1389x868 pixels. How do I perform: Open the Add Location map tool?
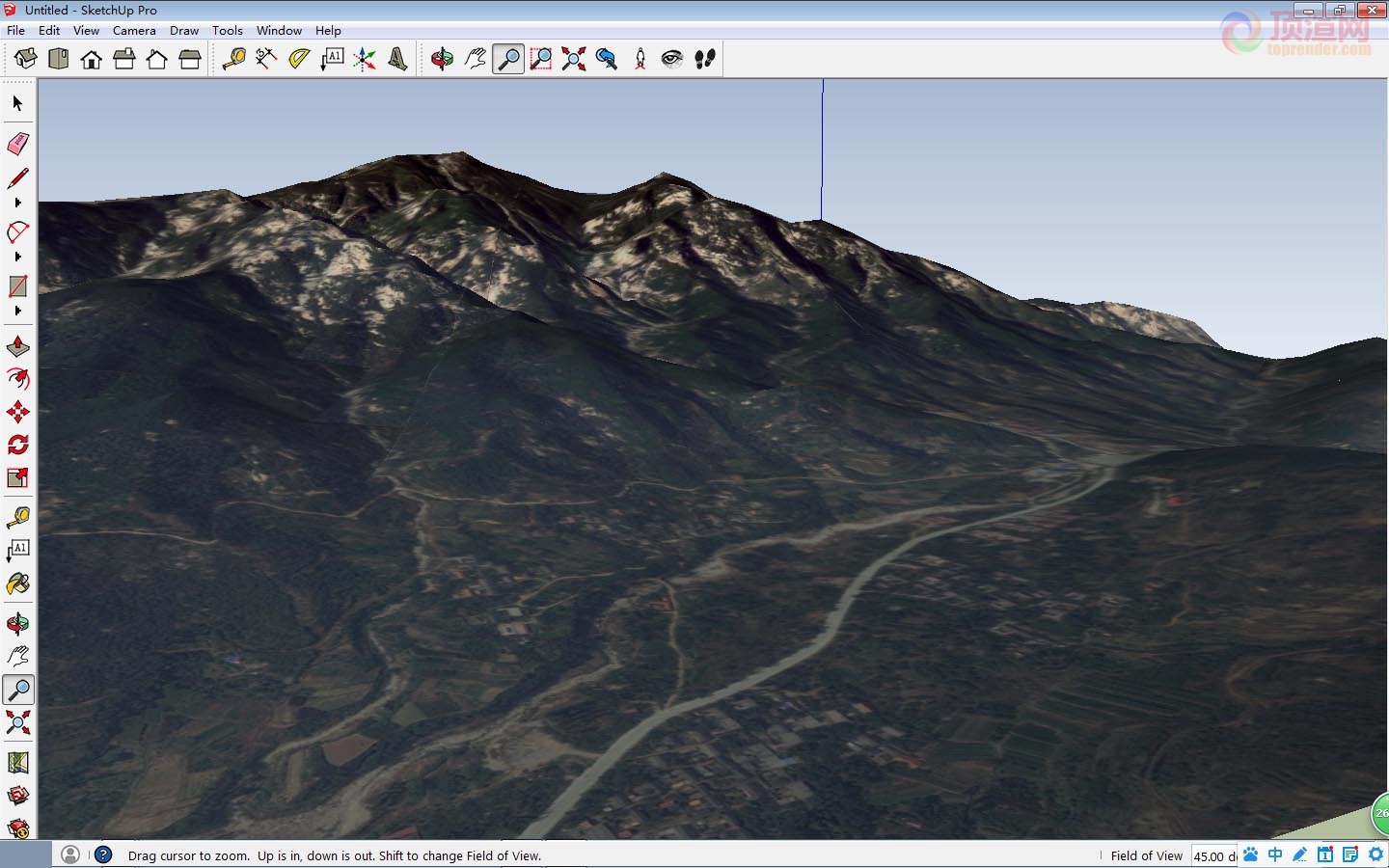[x=18, y=763]
